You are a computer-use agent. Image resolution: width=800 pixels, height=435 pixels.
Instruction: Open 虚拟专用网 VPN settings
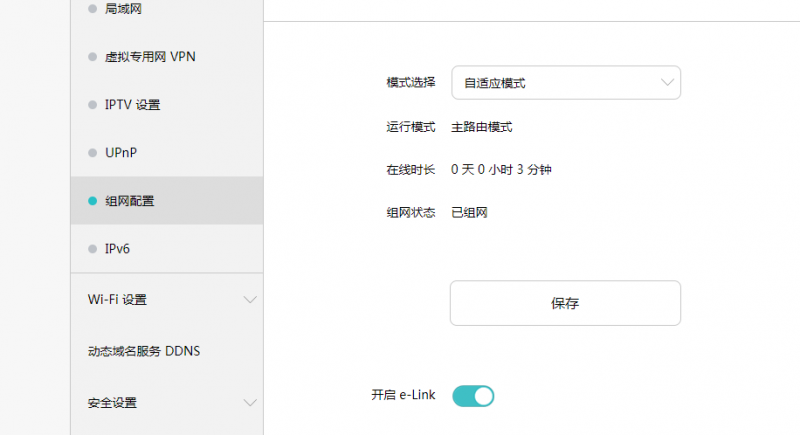167,57
